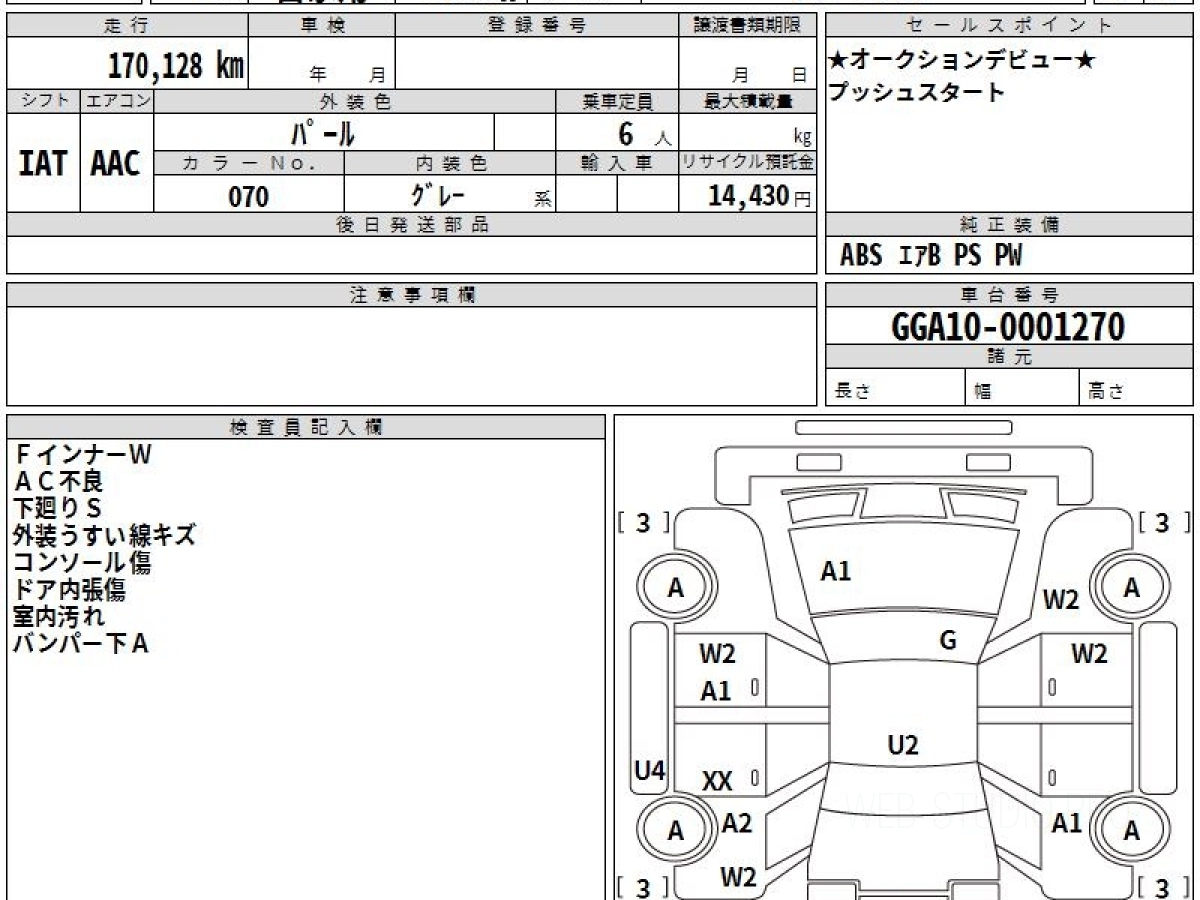Click the カラーNo. header
The image size is (1200, 900).
click(x=249, y=163)
